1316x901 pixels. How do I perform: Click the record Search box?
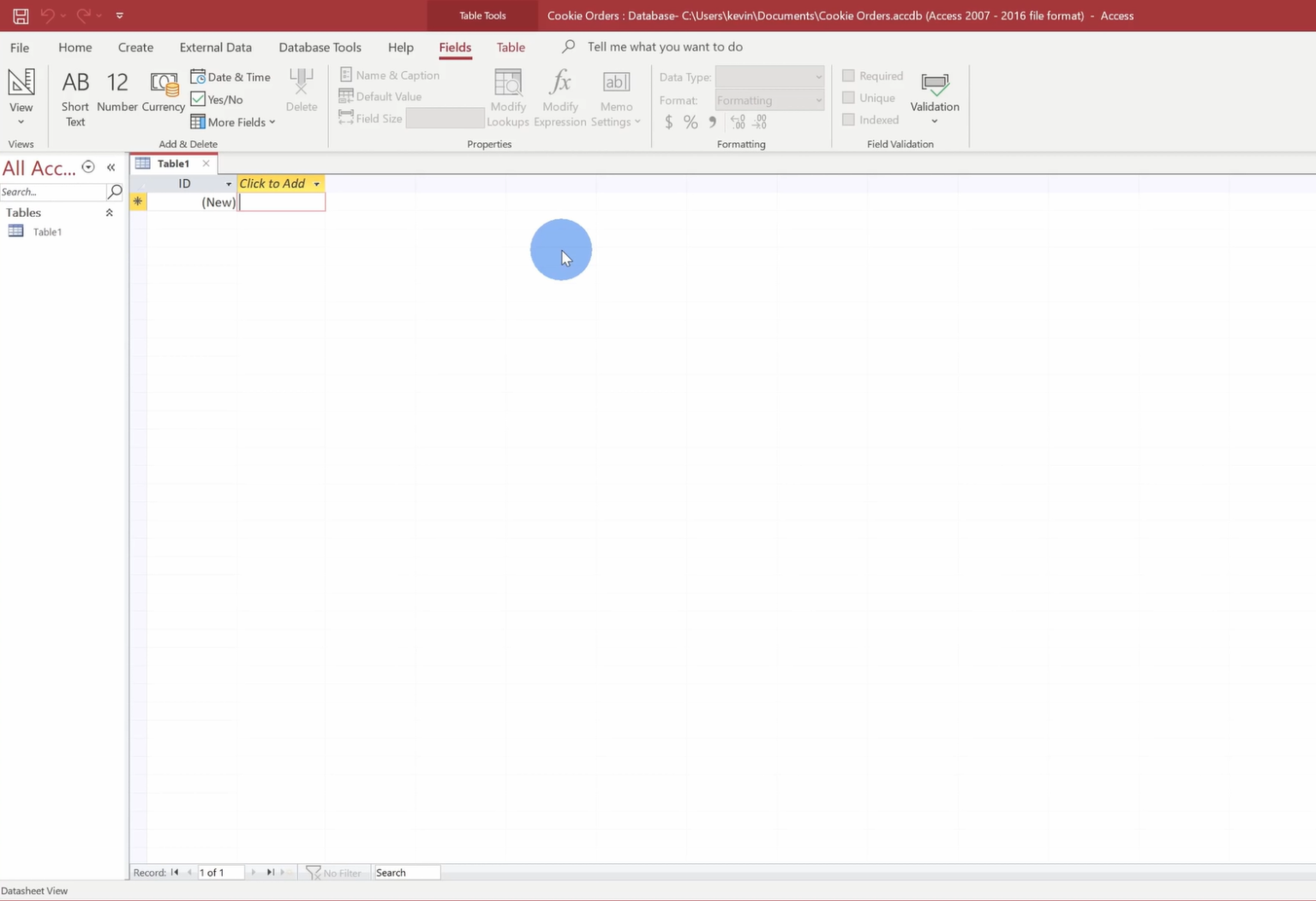406,872
